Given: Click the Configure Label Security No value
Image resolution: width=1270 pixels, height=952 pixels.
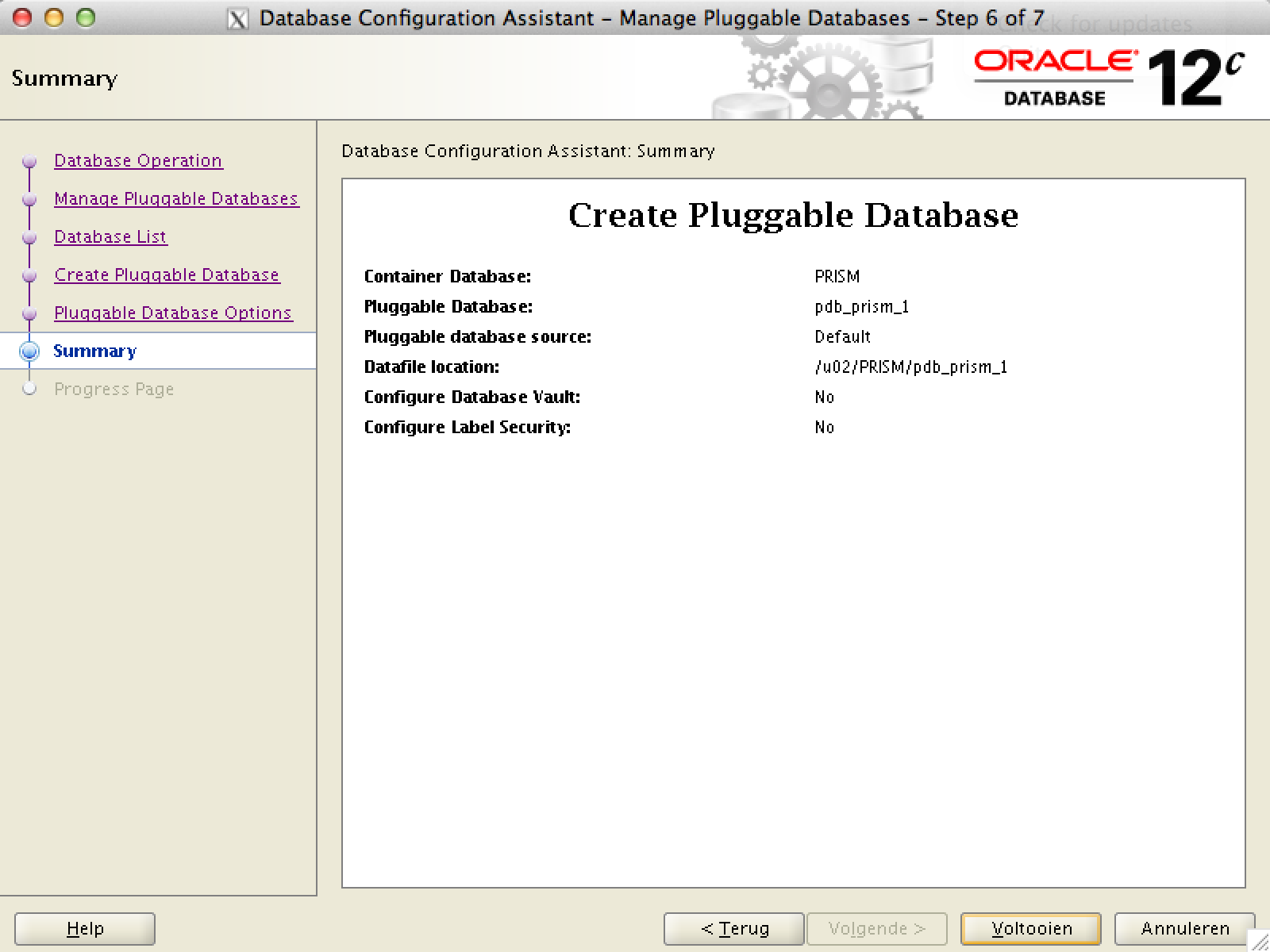Looking at the screenshot, I should (x=825, y=427).
